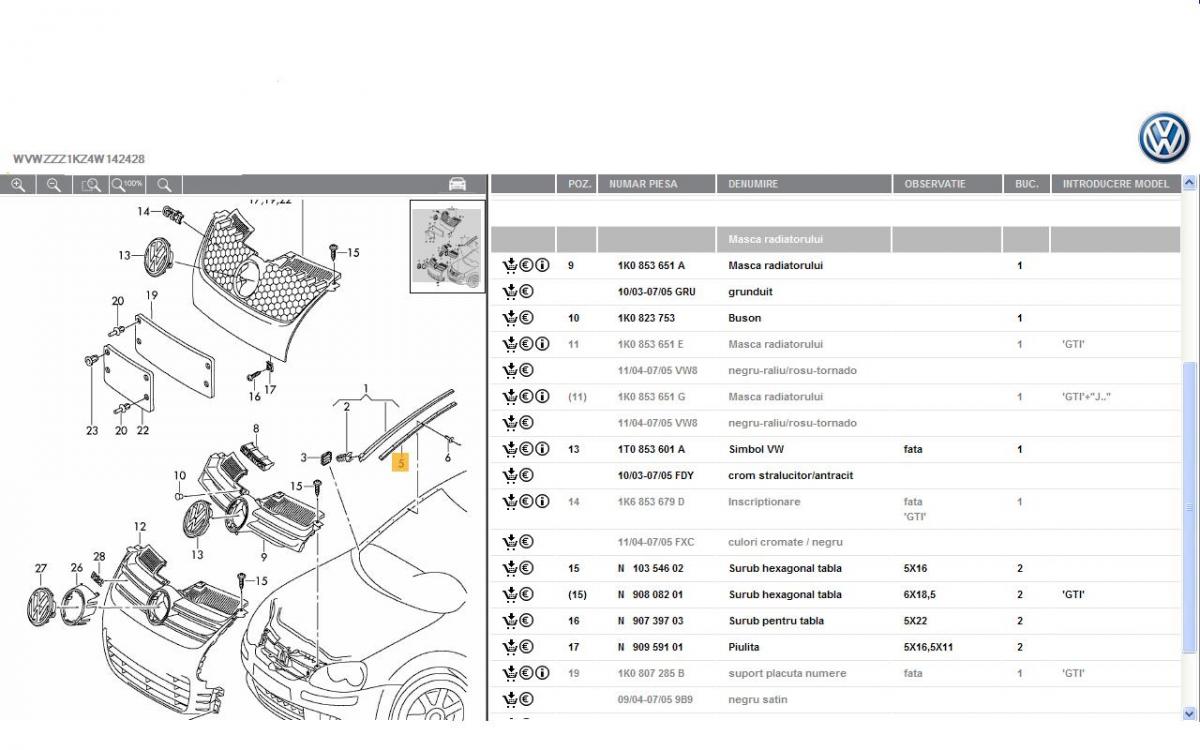Open info for suport placuta numere
This screenshot has width=1200, height=750.
pyautogui.click(x=542, y=673)
